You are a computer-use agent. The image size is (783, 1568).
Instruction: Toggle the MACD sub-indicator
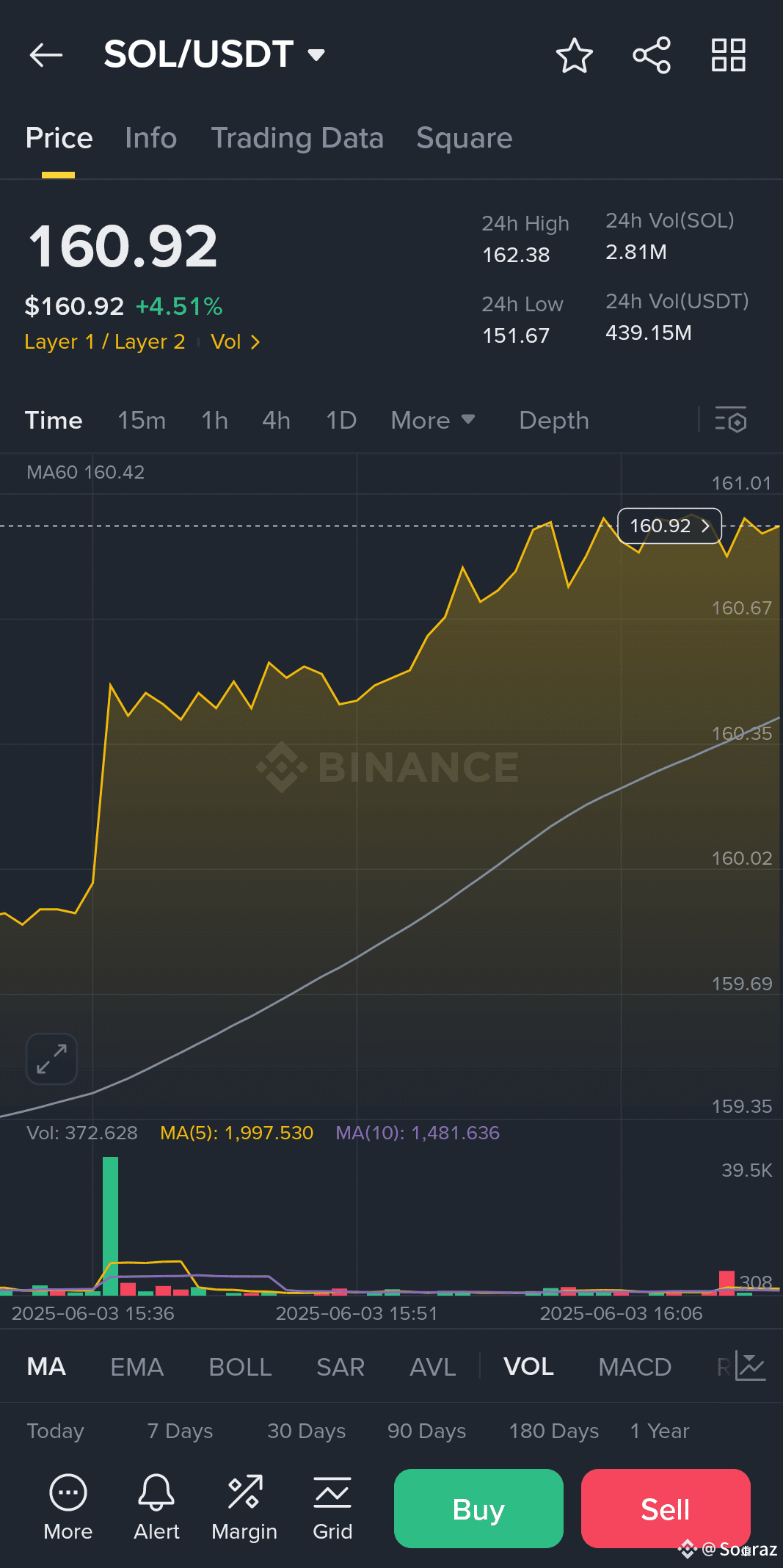635,1367
